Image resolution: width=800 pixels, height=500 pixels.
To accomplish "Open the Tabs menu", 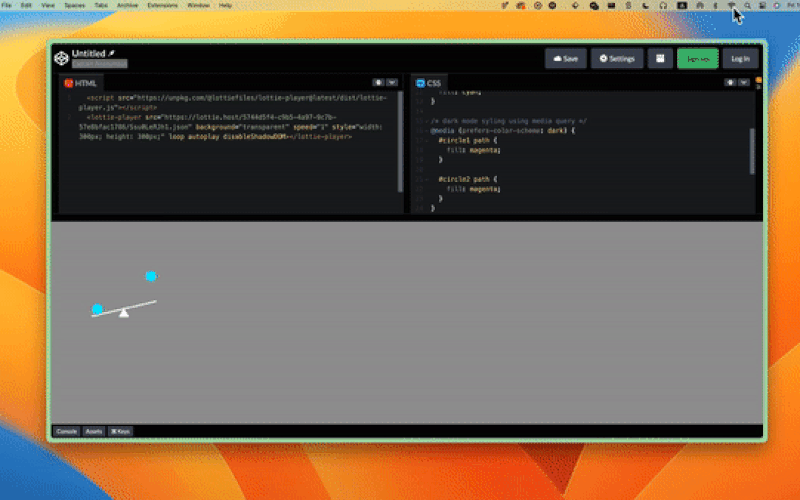I will coord(101,5).
